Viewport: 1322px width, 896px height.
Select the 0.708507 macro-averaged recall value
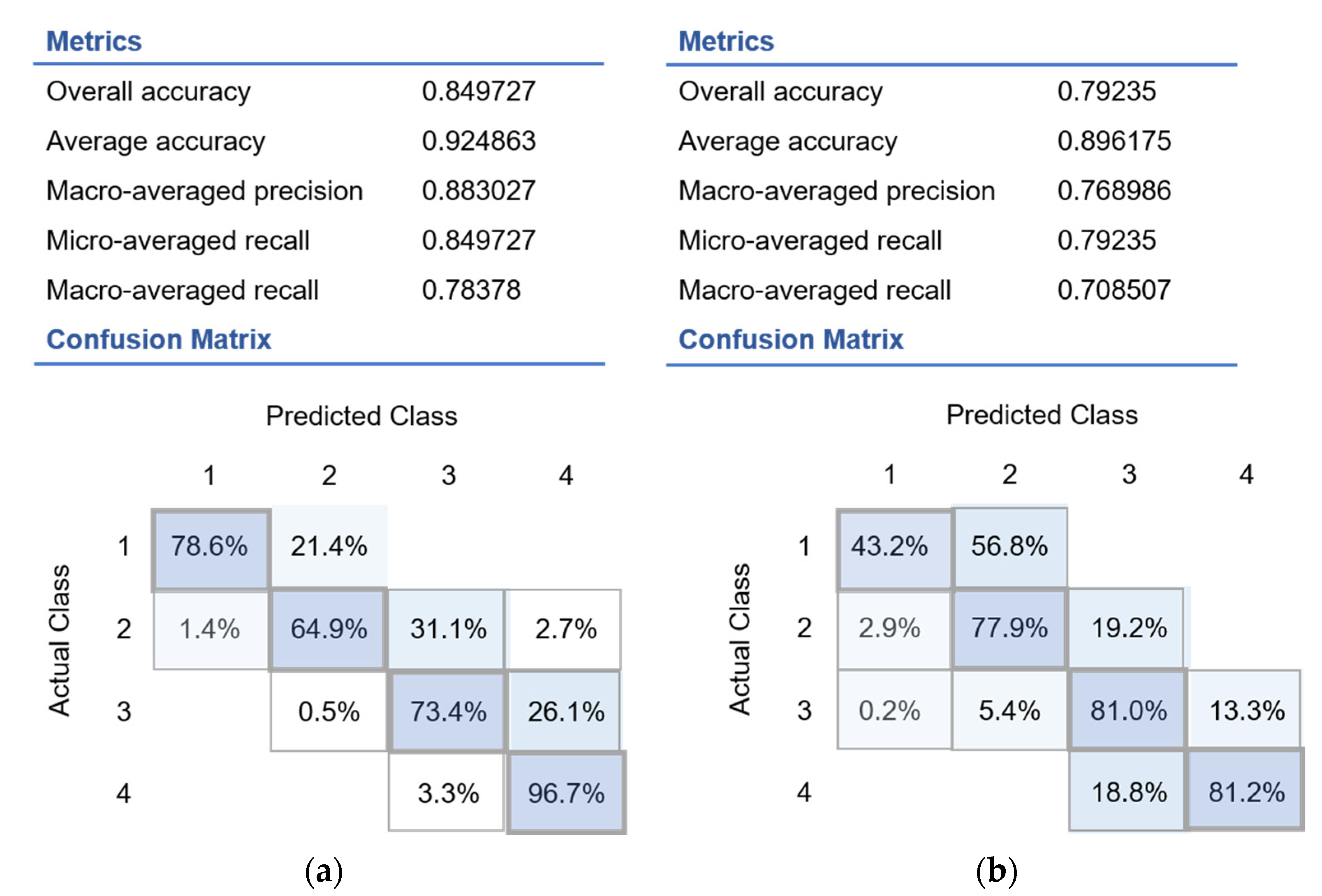1114,290
